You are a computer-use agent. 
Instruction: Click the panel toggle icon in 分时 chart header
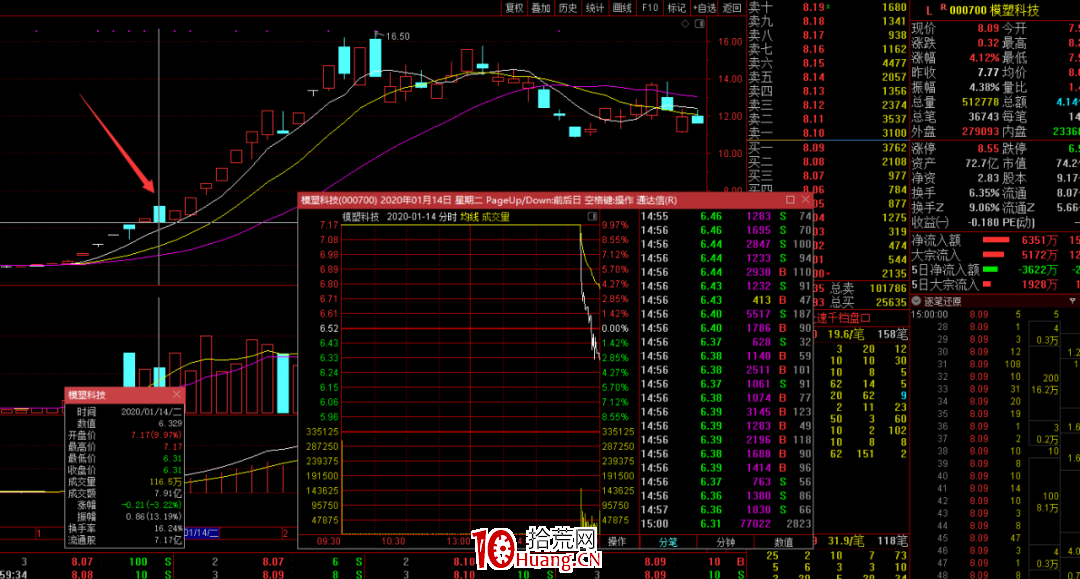[592, 216]
